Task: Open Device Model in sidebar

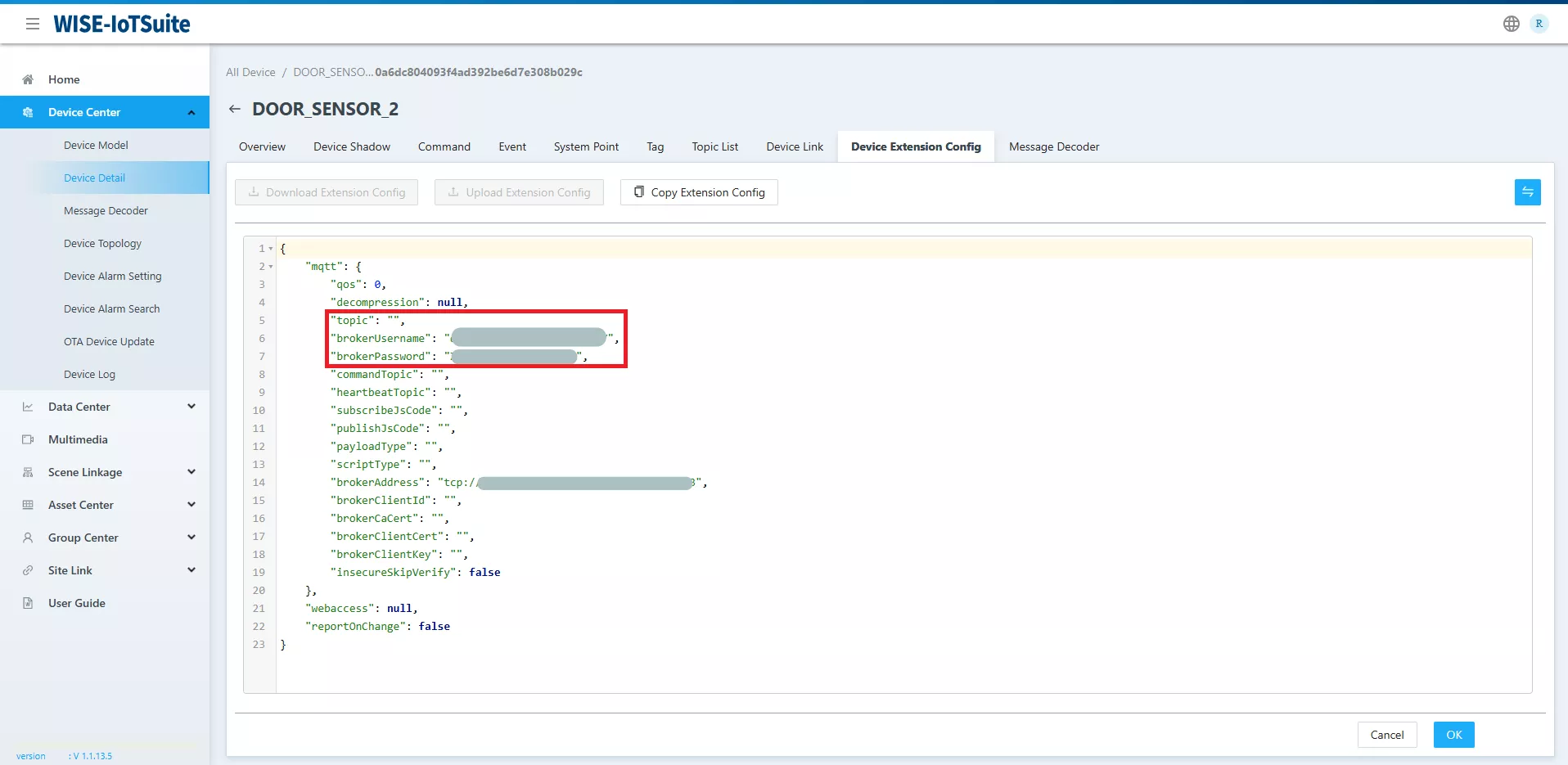Action: coord(96,145)
